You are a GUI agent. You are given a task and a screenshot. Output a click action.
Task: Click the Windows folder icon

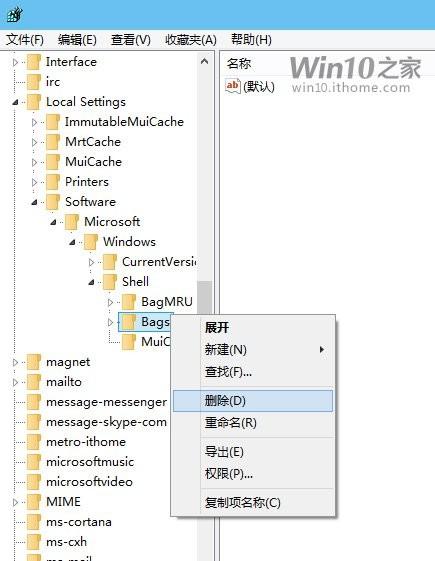(91, 242)
